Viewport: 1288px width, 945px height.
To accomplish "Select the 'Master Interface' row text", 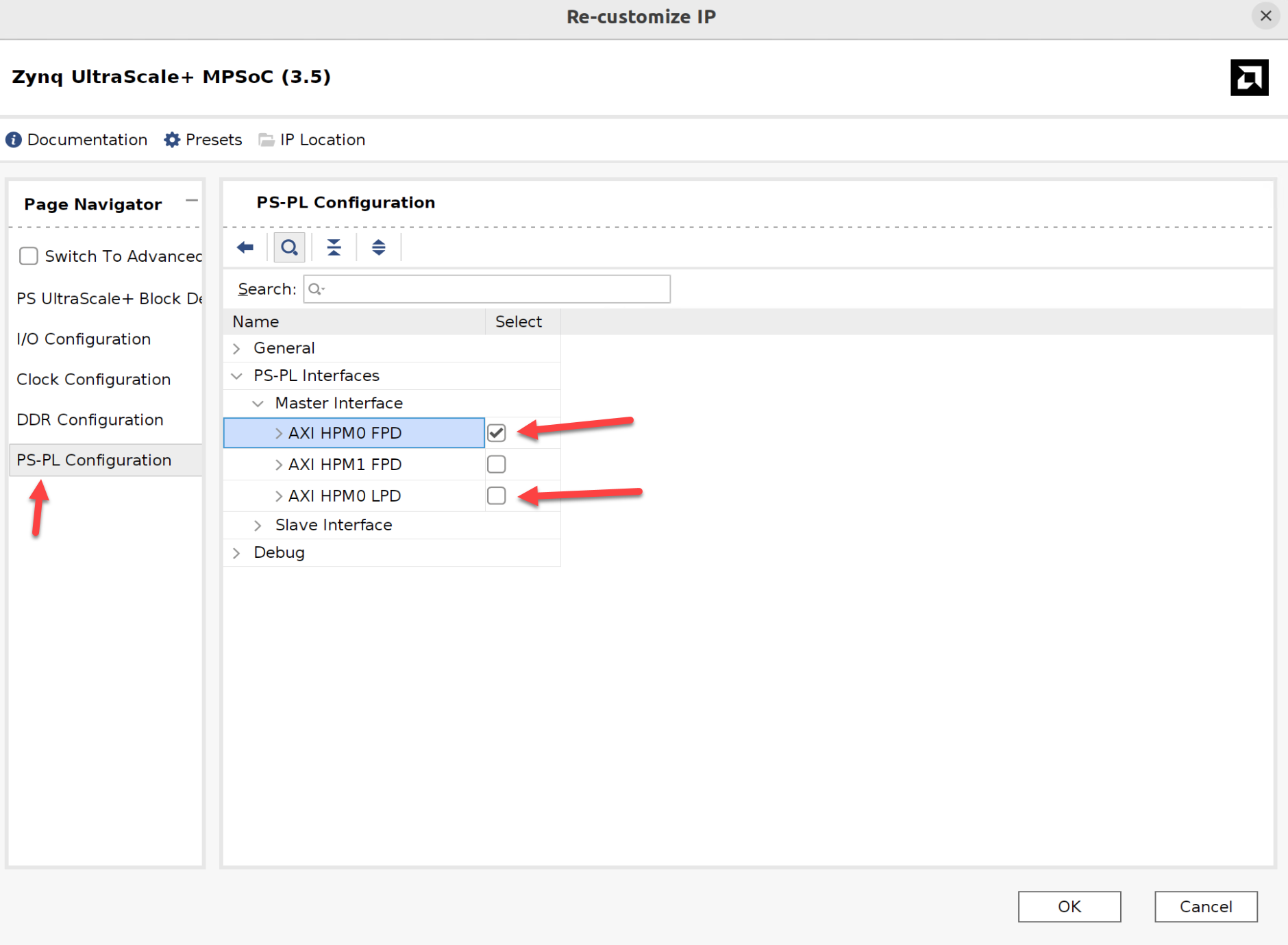I will 339,404.
